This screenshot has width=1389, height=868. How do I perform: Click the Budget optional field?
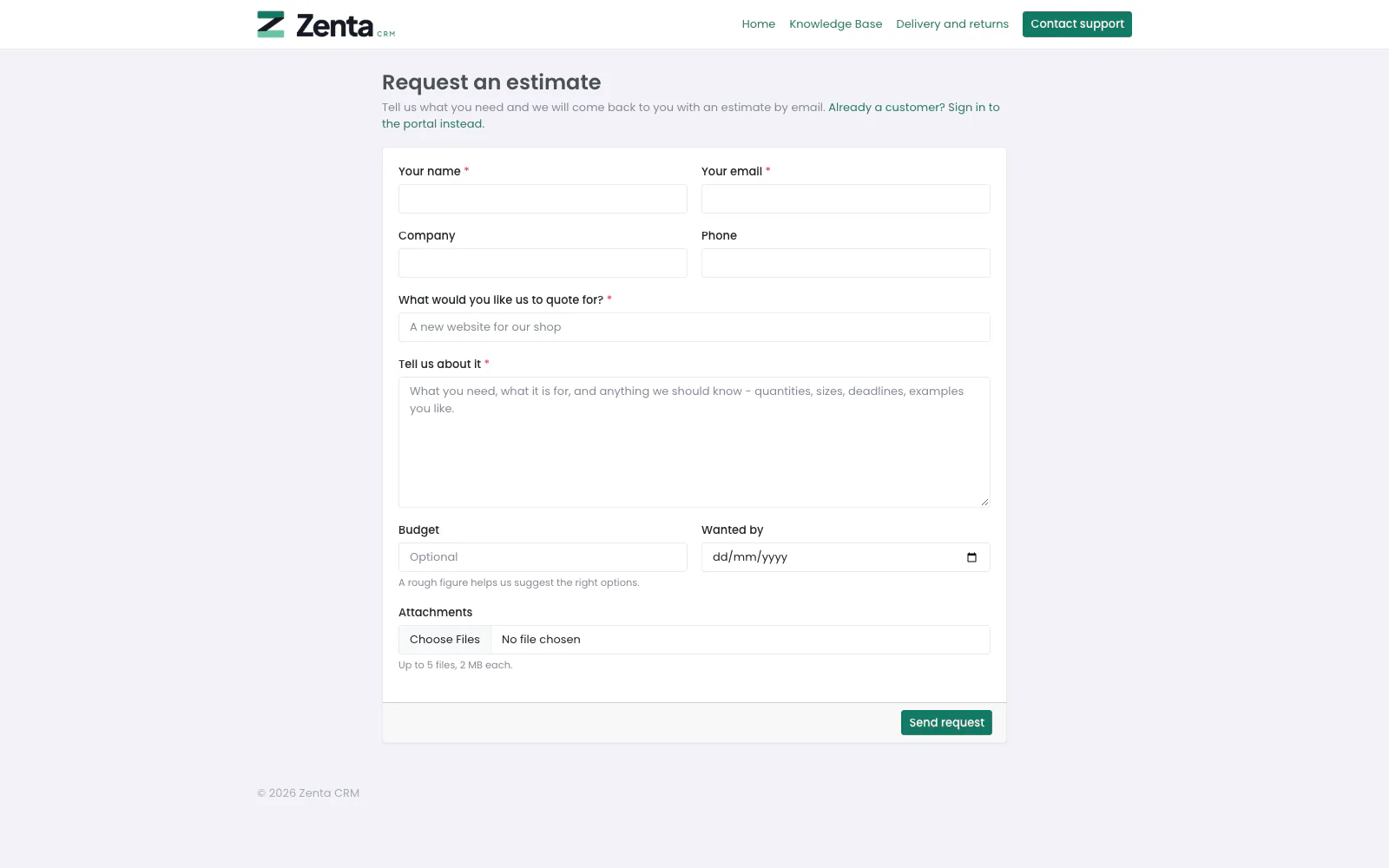click(543, 557)
